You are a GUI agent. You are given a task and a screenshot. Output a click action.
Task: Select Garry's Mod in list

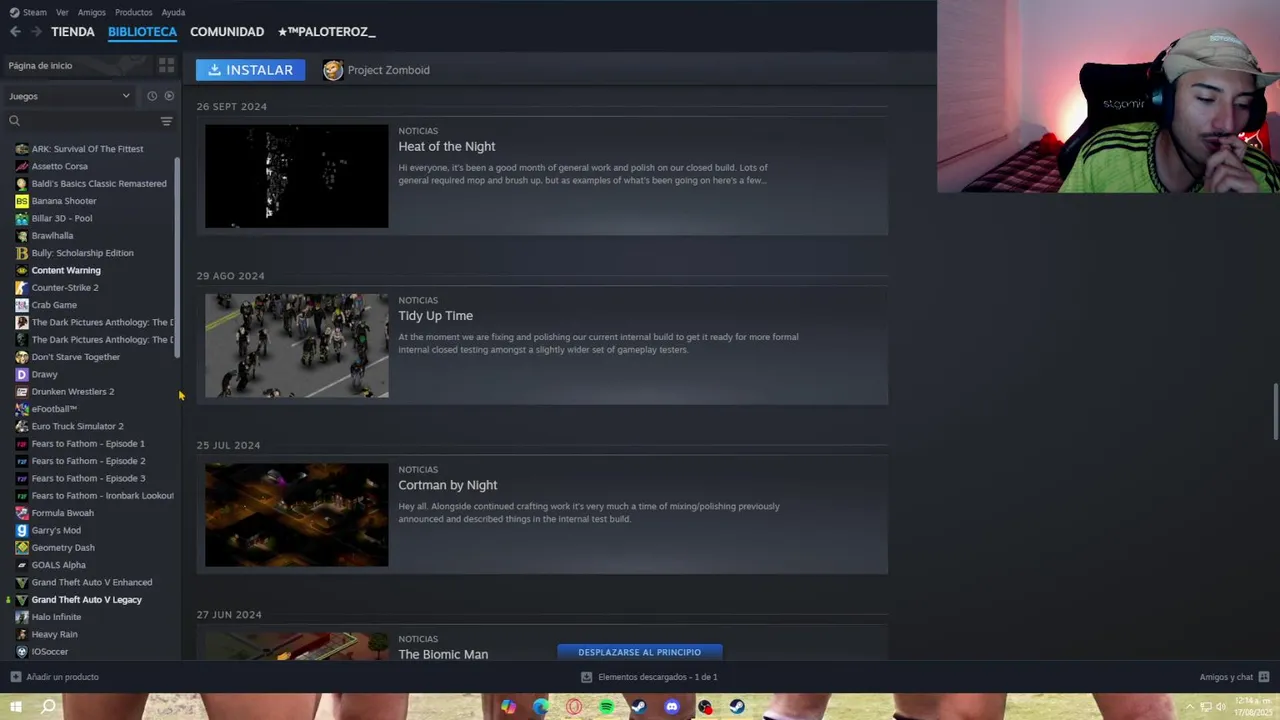pos(56,530)
